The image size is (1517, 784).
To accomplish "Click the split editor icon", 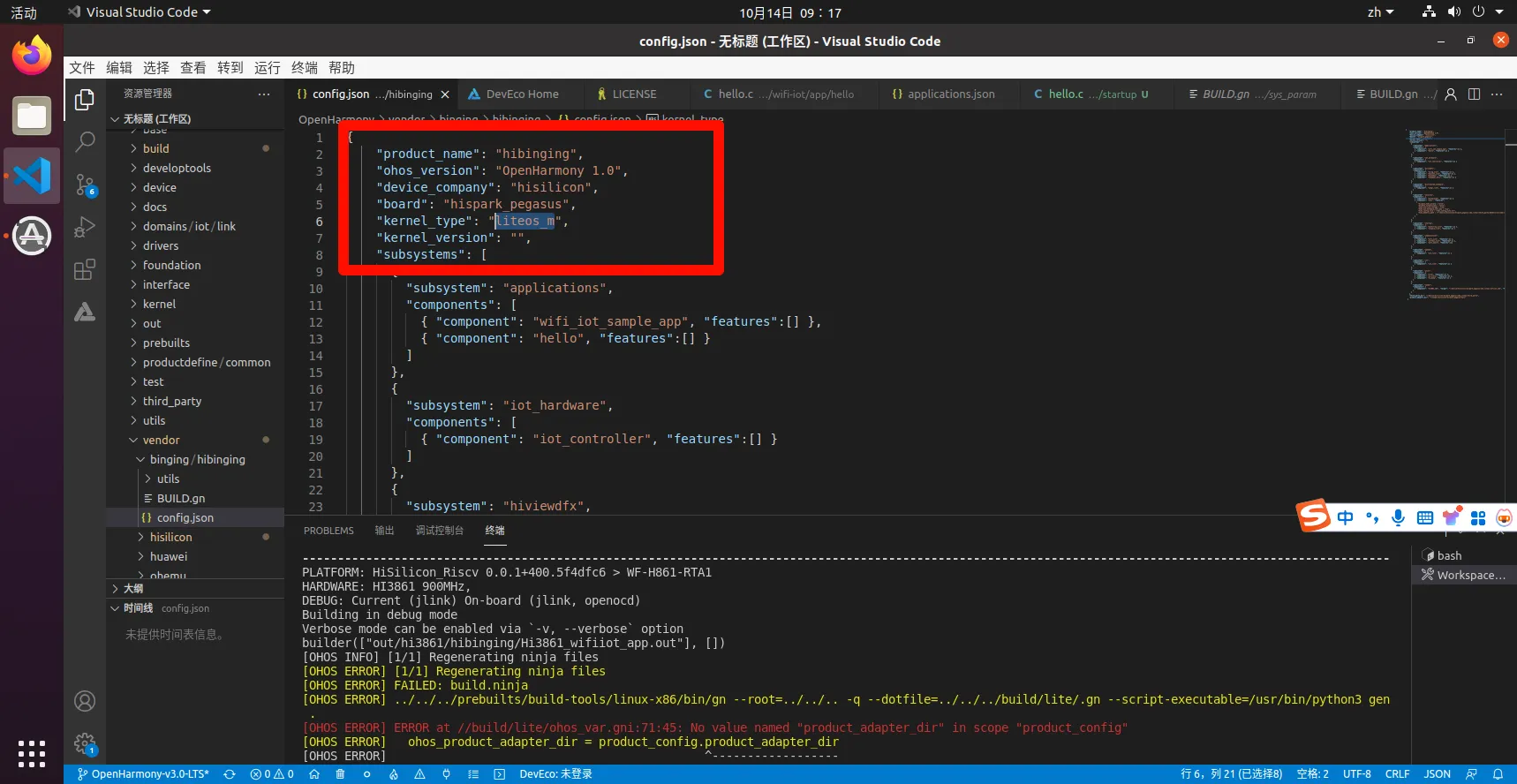I will [1474, 94].
